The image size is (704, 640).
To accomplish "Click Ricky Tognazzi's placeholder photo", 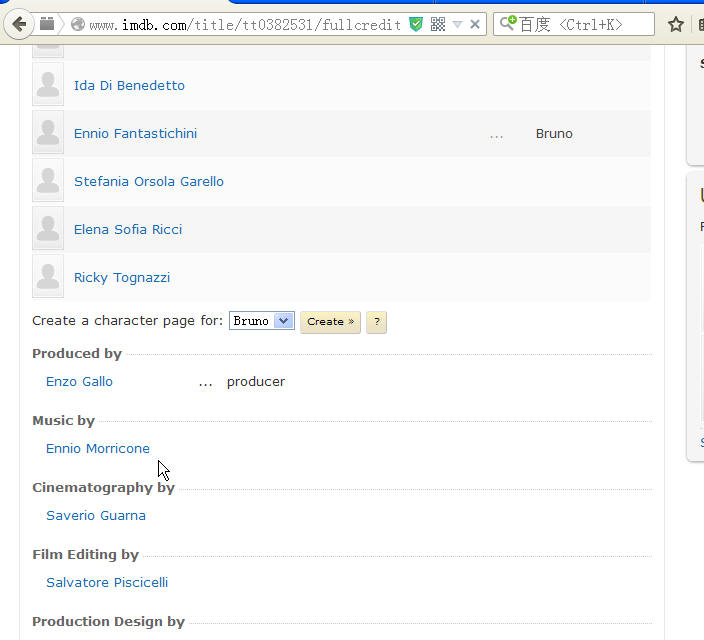I will (x=48, y=277).
